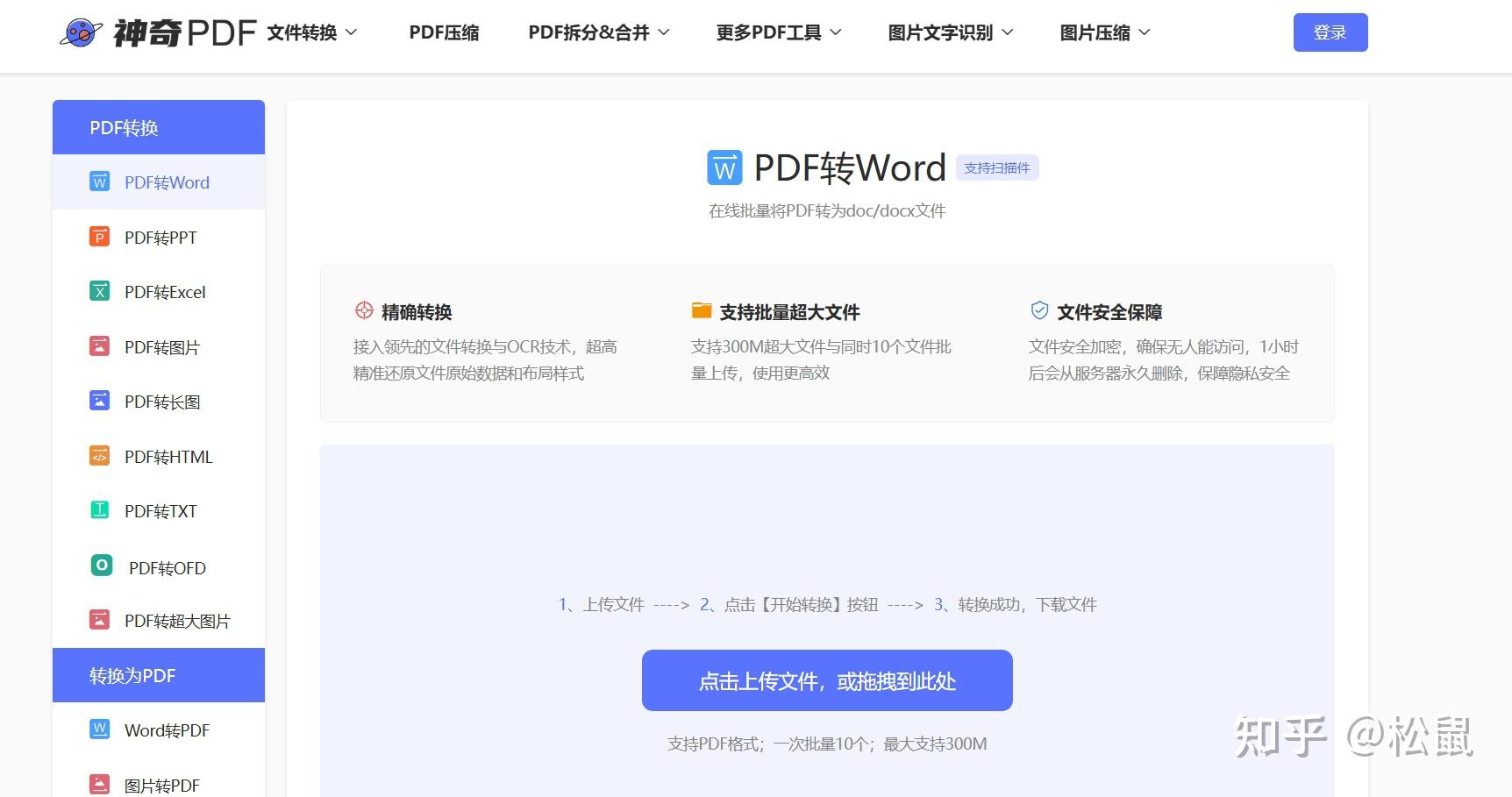The image size is (1512, 797).
Task: Click the PDF转Excel sidebar icon
Action: (x=100, y=291)
